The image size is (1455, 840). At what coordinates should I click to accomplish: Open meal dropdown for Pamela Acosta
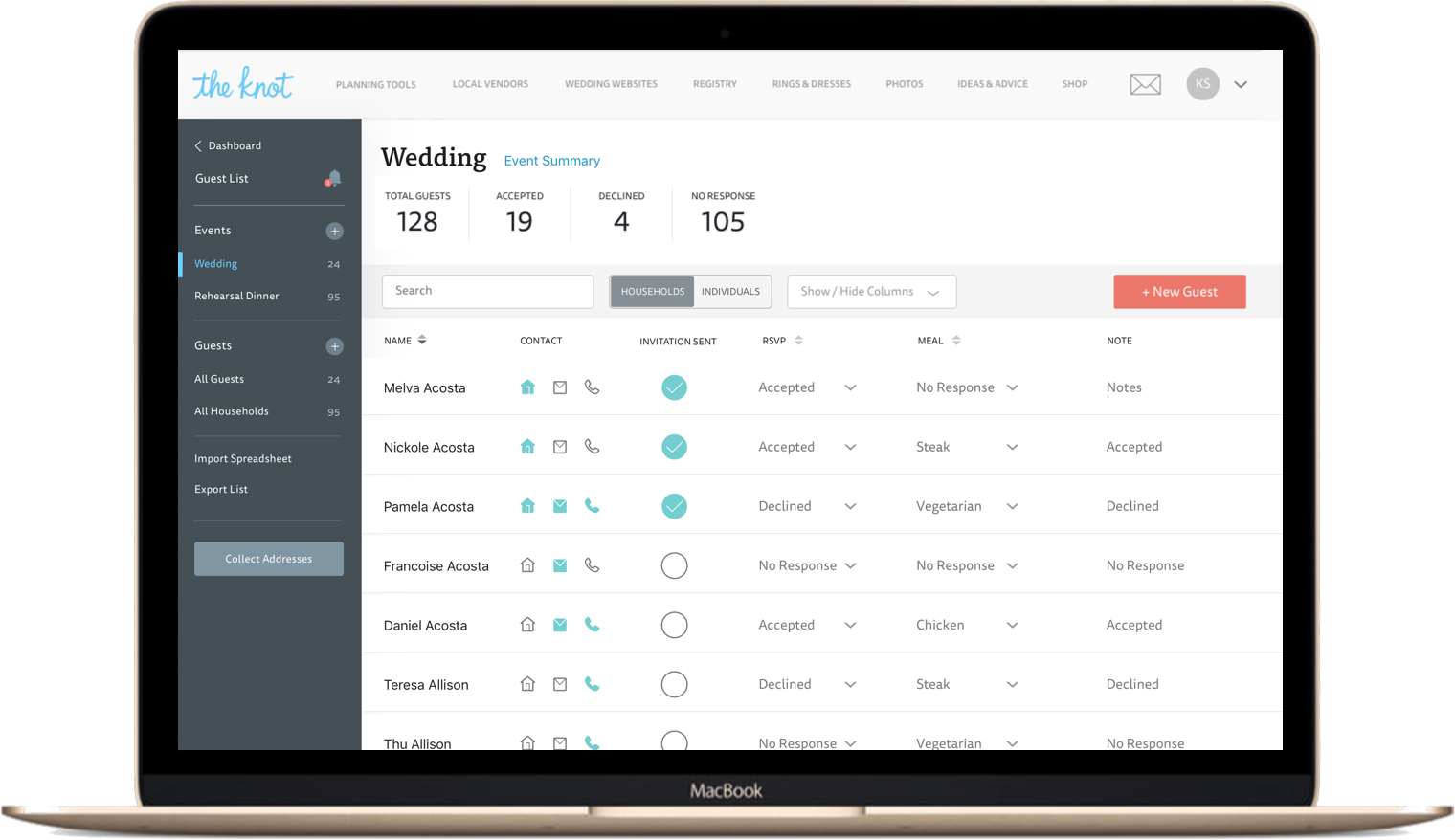tap(1012, 506)
